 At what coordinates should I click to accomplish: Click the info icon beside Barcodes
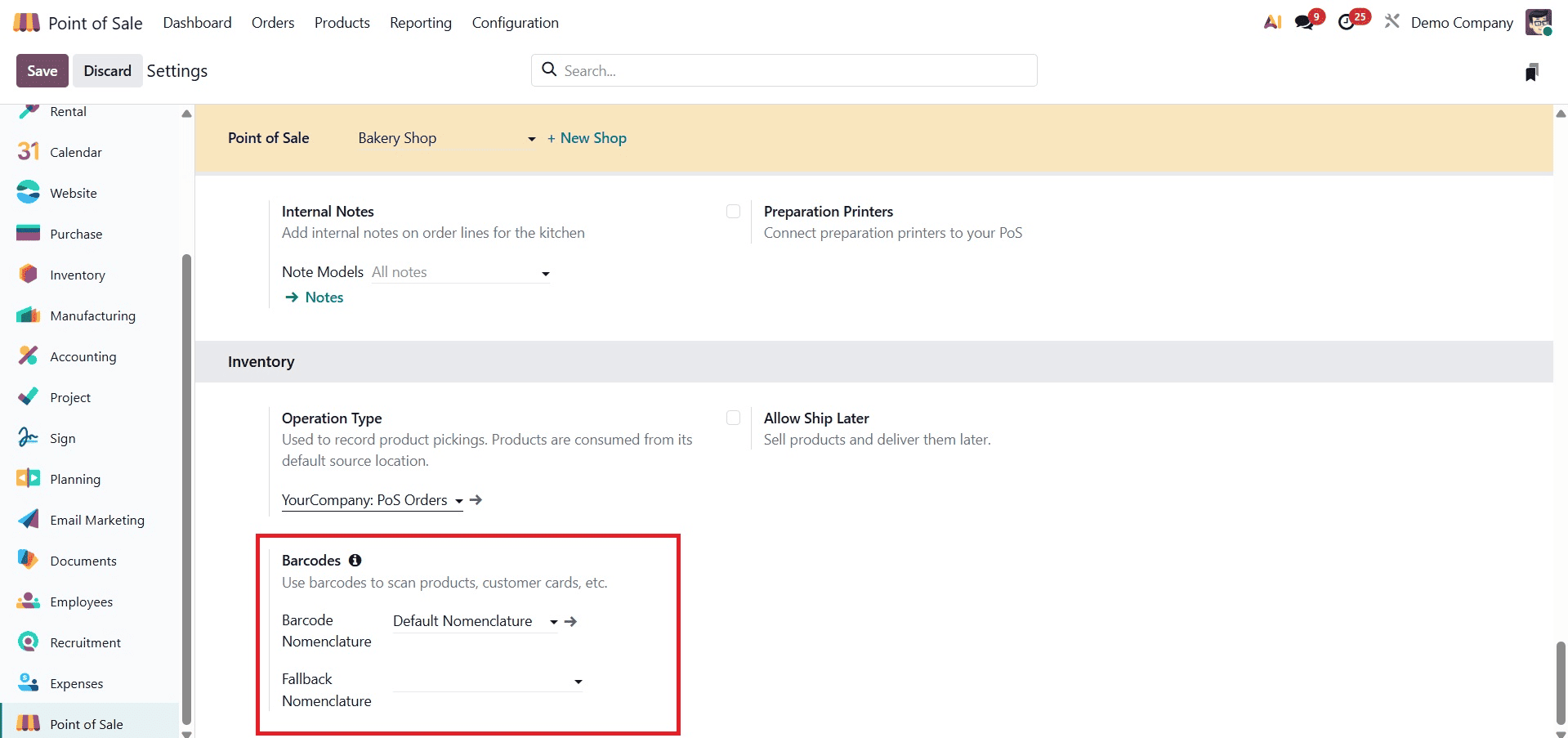click(355, 560)
